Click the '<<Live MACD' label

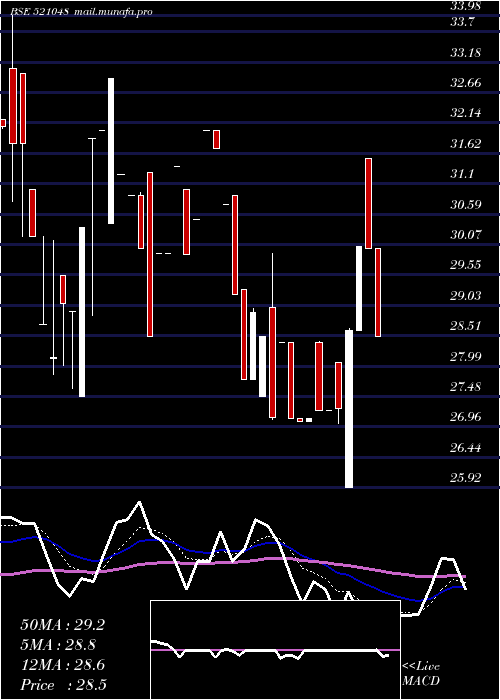pyautogui.click(x=421, y=674)
